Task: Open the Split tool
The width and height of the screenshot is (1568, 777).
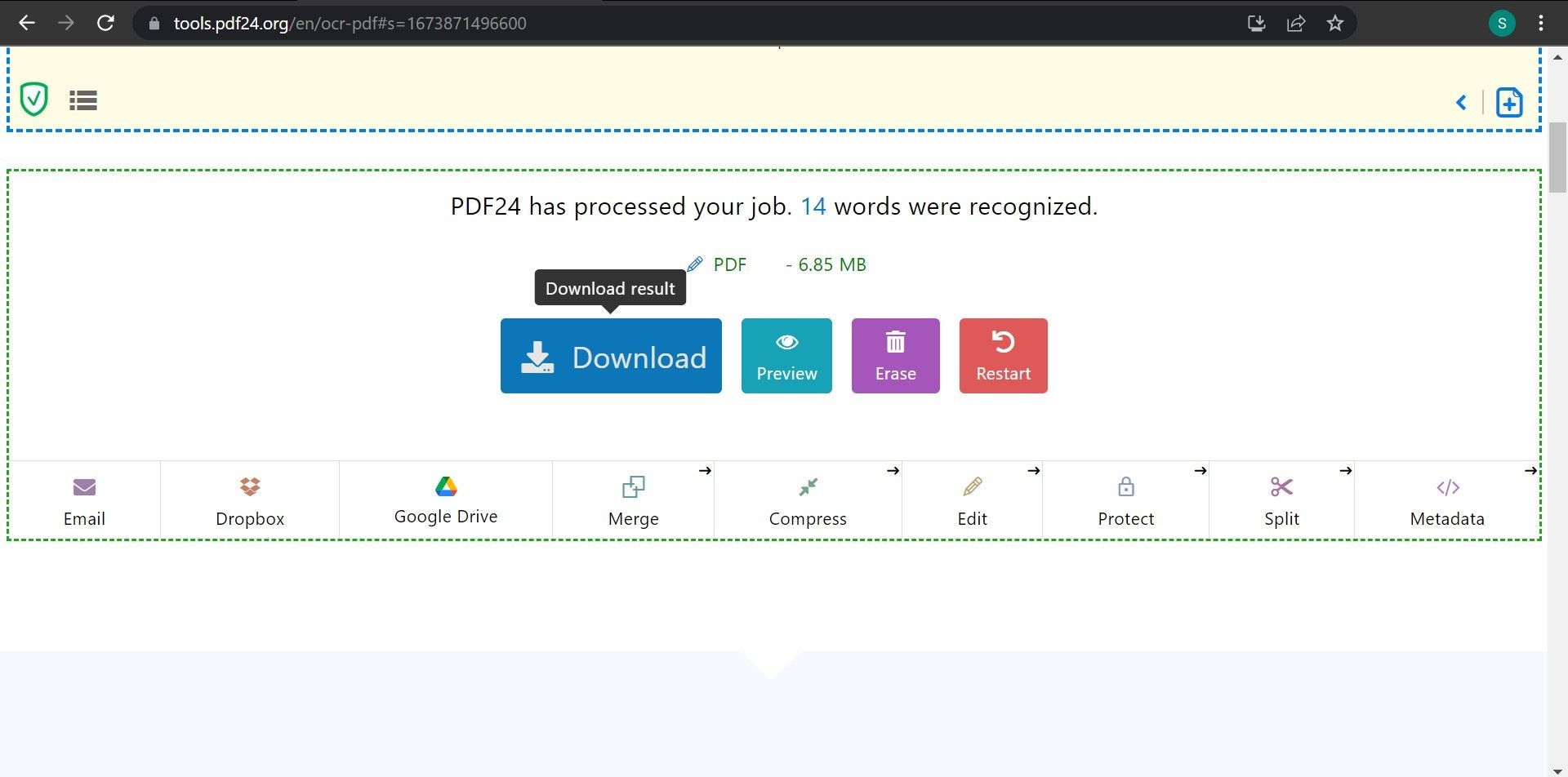Action: [x=1281, y=499]
